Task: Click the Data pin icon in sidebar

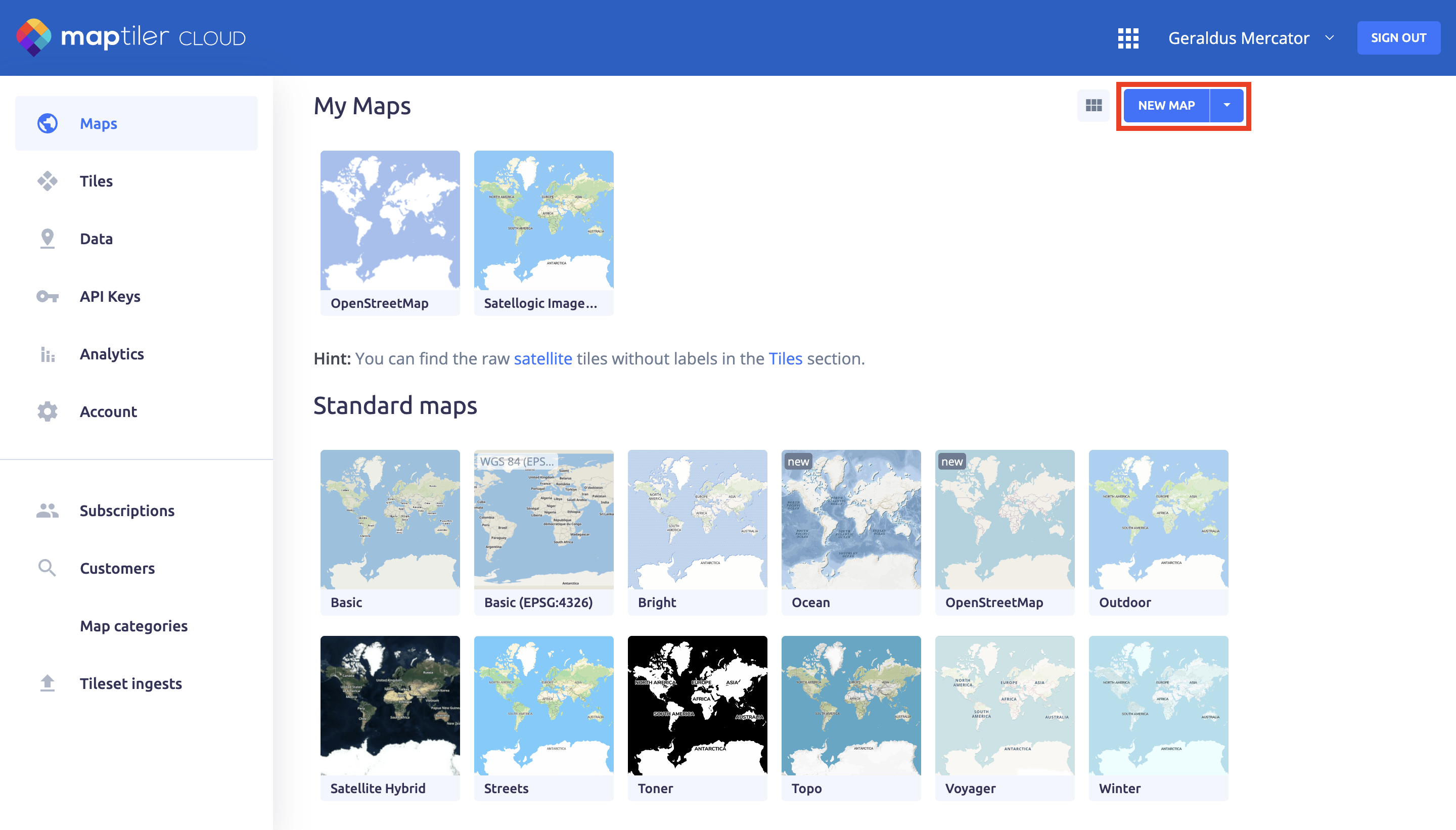Action: (x=48, y=239)
